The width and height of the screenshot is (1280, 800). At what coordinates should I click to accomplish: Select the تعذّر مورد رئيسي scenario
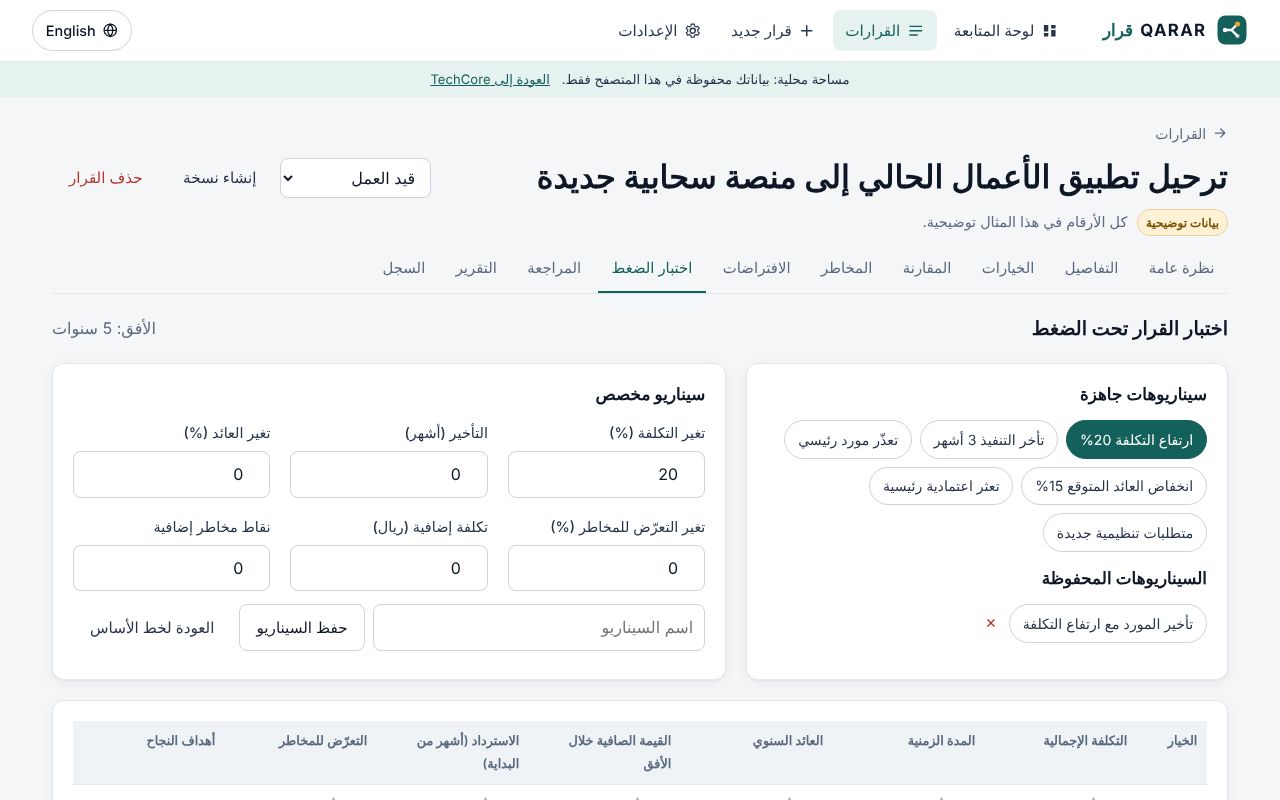click(x=848, y=439)
